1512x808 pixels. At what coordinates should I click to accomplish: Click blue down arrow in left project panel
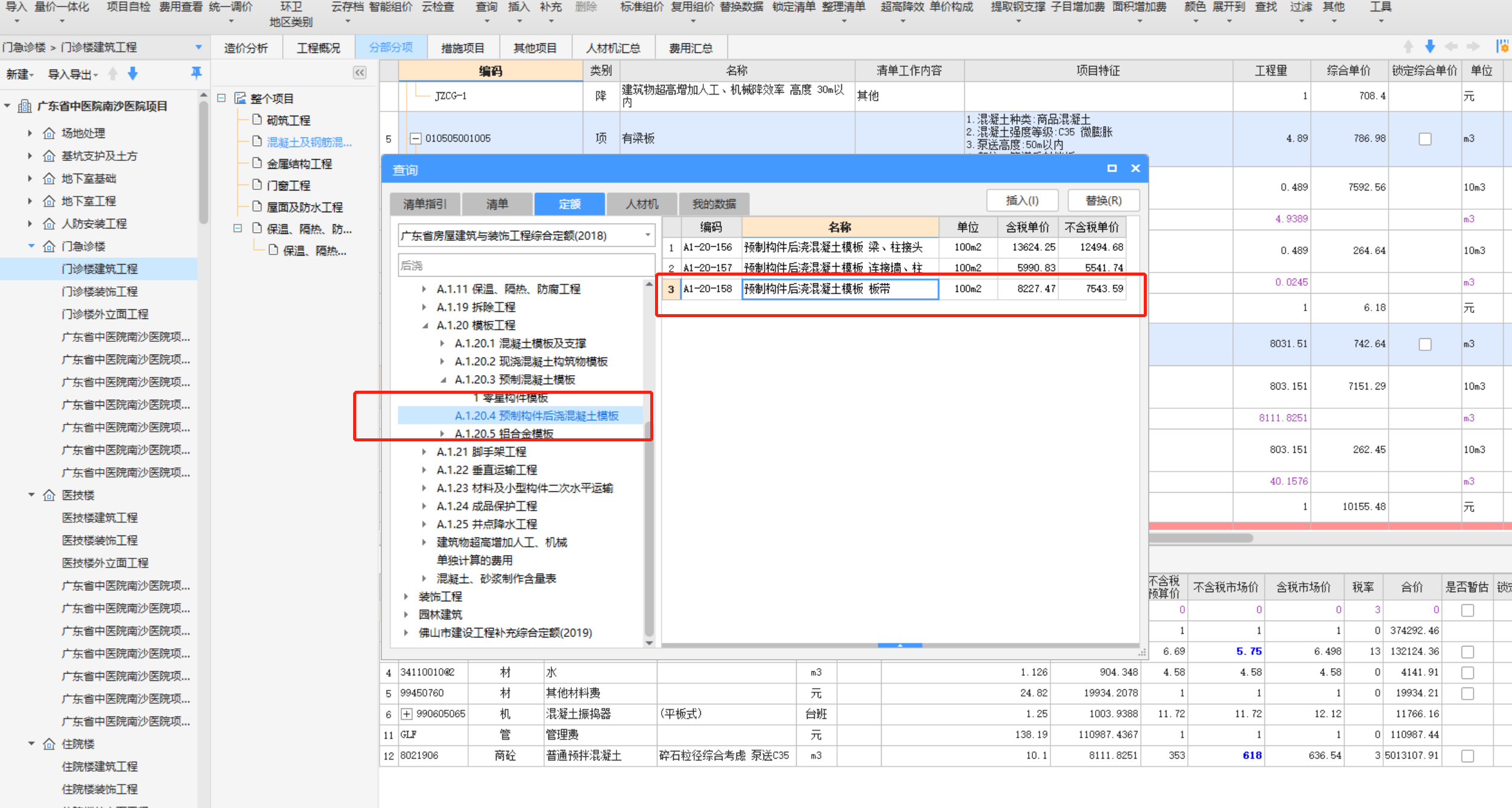pos(133,74)
